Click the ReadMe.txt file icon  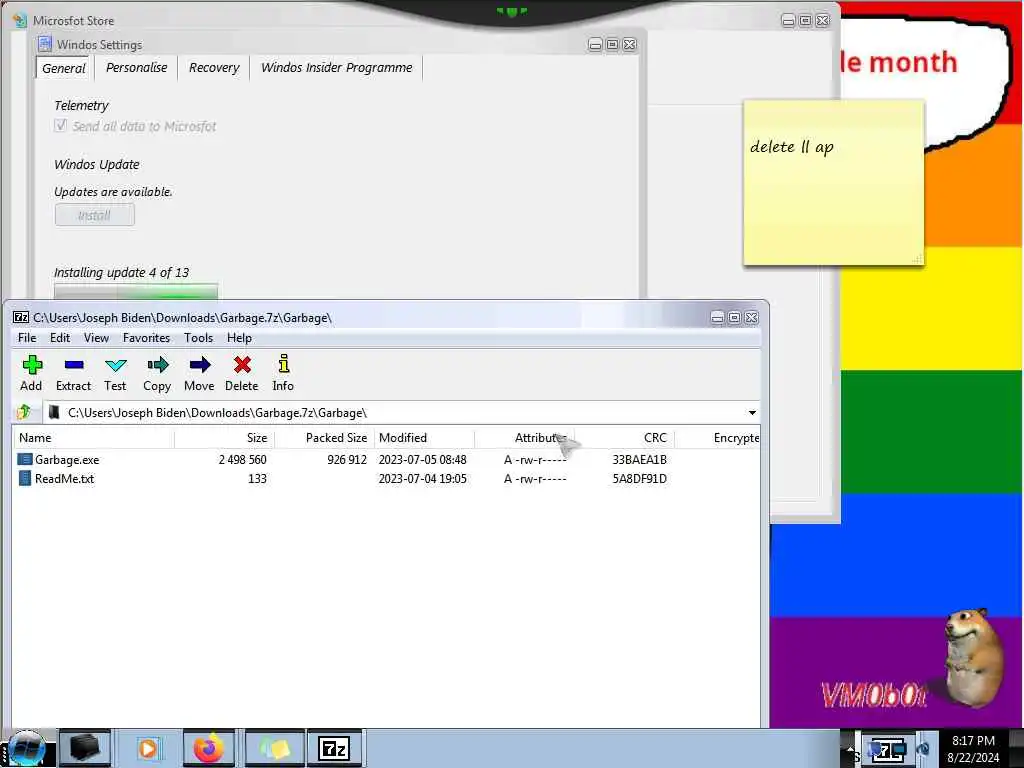pyautogui.click(x=24, y=478)
